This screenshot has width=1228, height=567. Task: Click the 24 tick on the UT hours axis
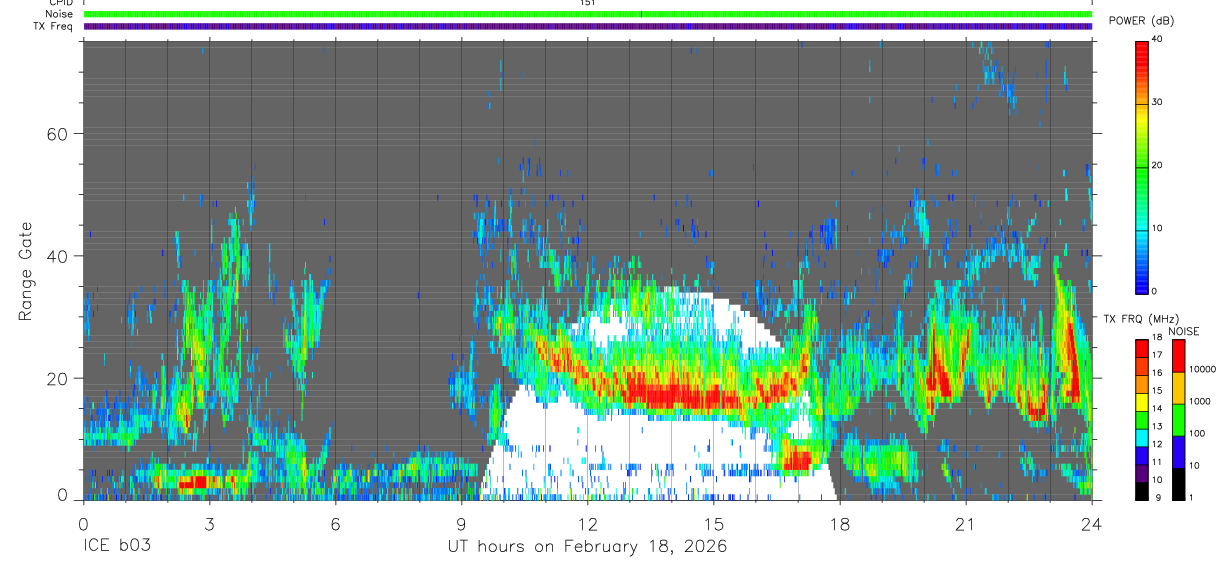coord(1091,524)
